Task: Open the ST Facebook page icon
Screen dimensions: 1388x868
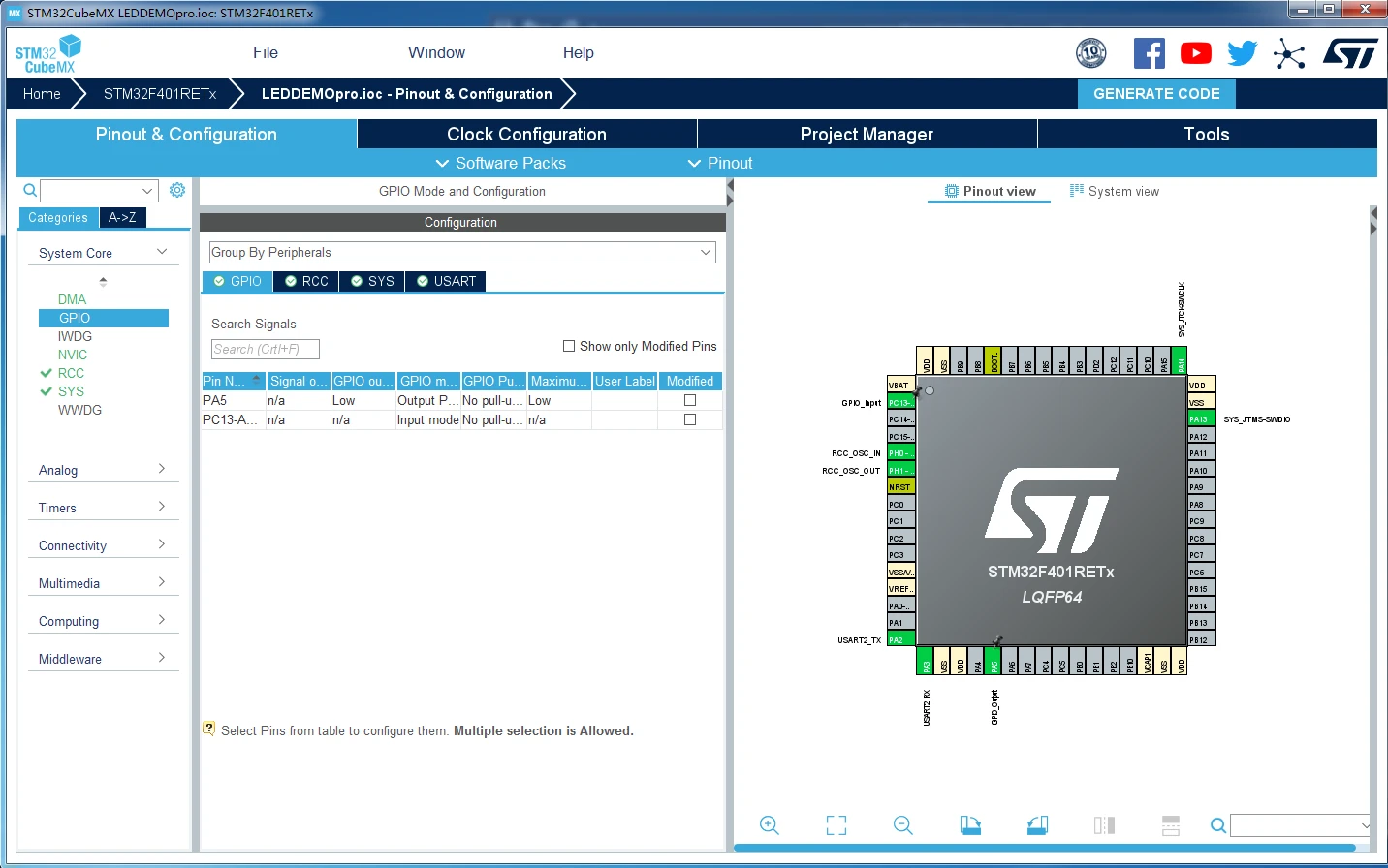Action: coord(1150,53)
